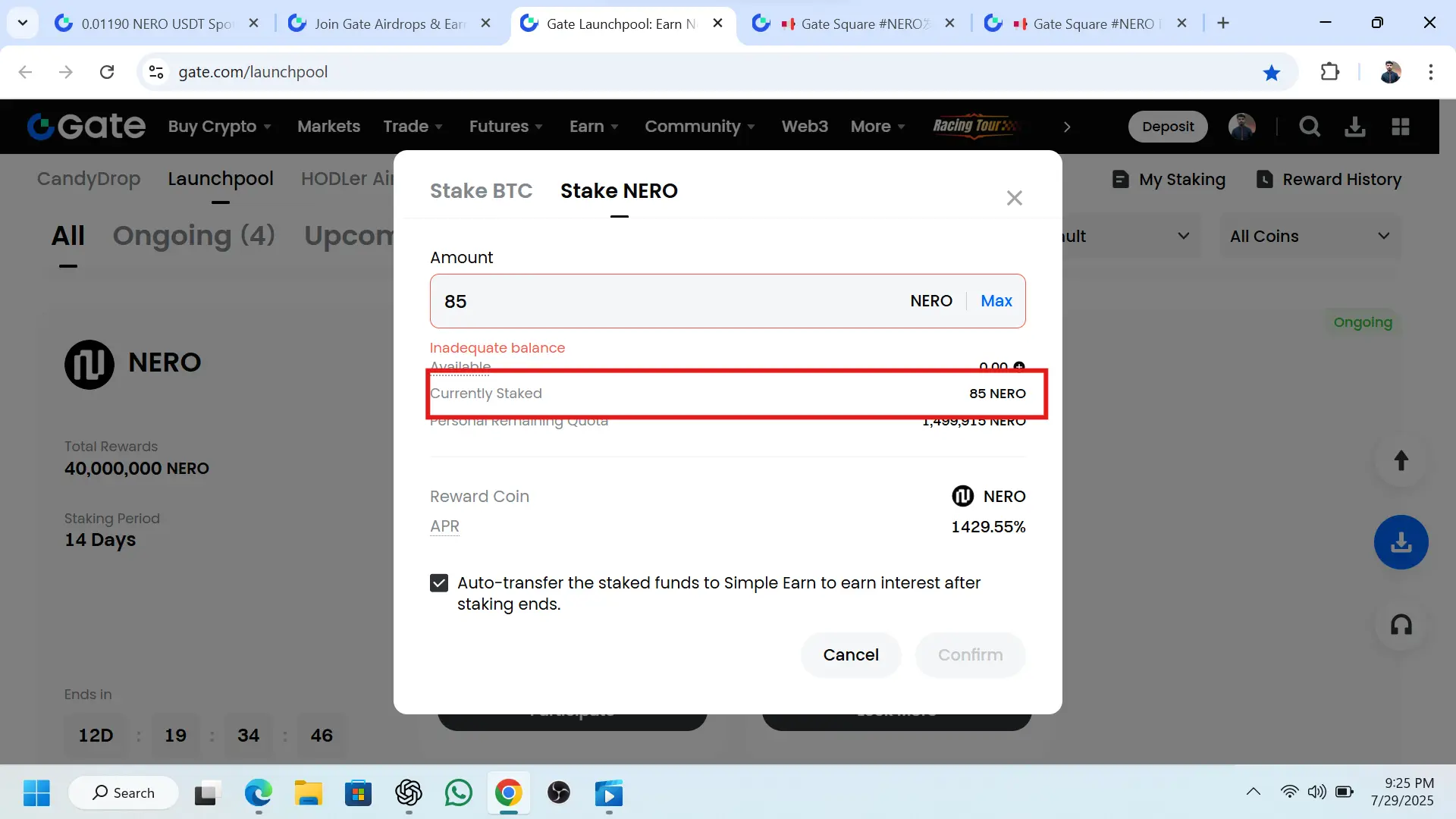Click the Cancel button
The image size is (1456, 819).
tap(851, 654)
